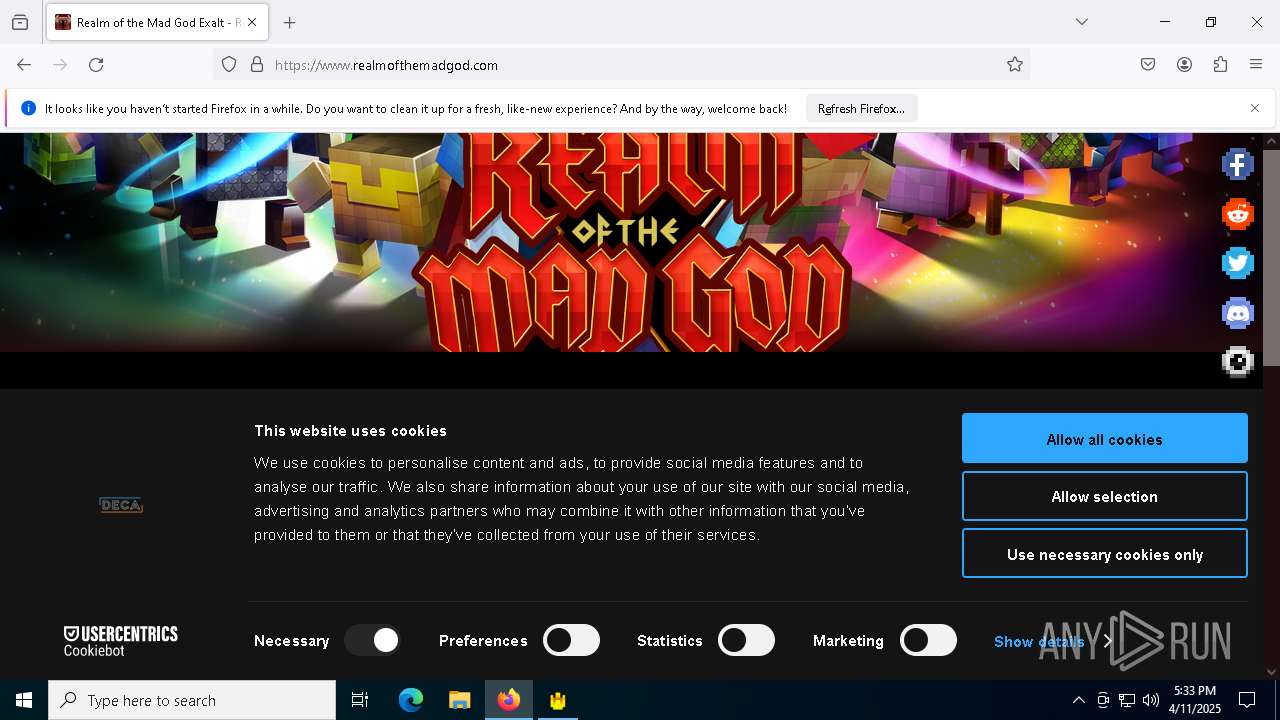The height and width of the screenshot is (720, 1280).
Task: Open the Reddit social link icon
Action: [1237, 214]
